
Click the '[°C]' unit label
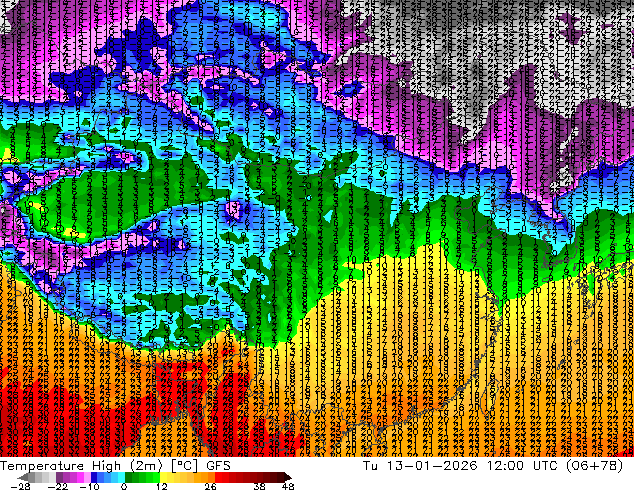[184, 466]
